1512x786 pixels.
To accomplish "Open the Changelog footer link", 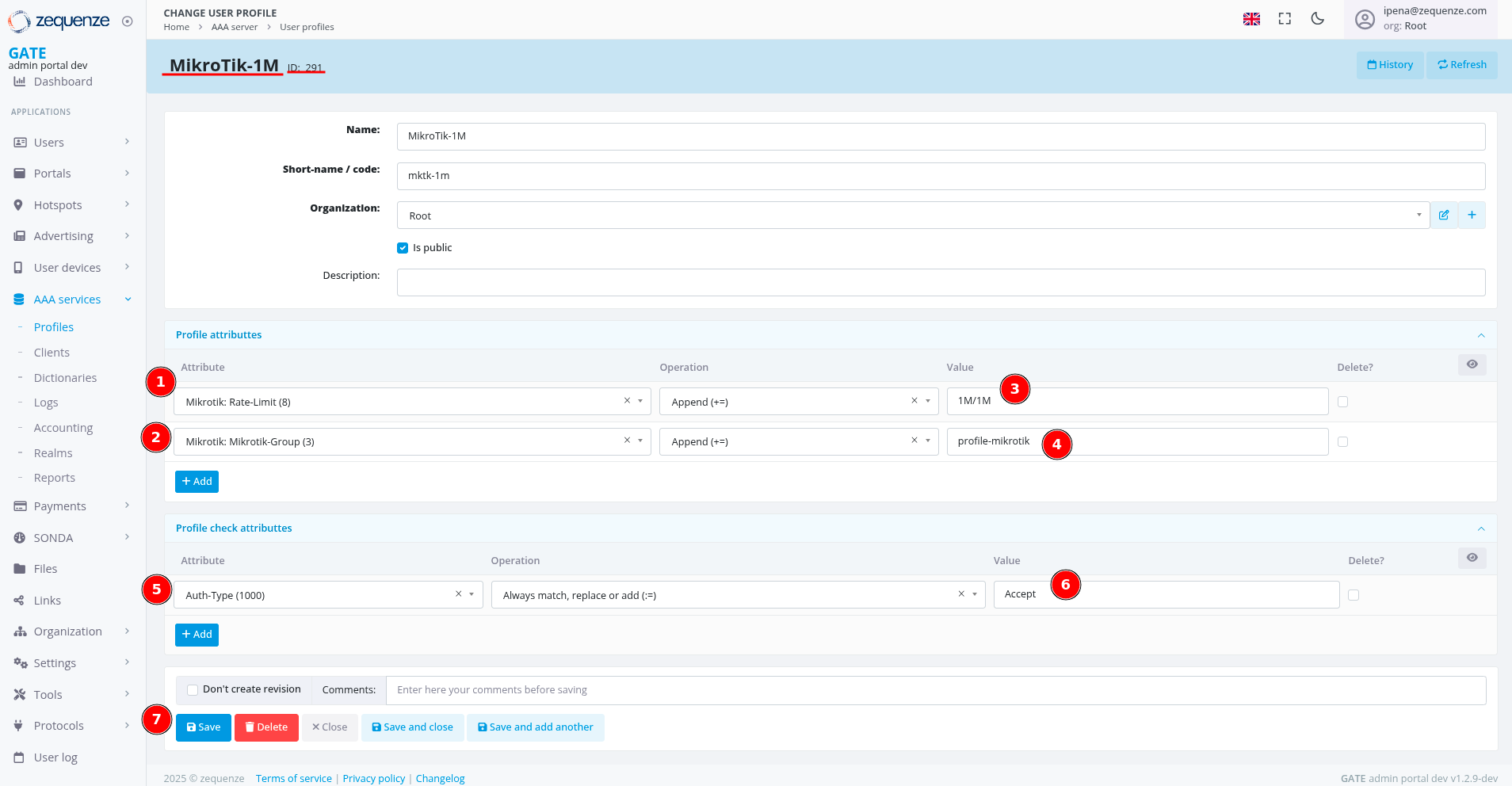I will (440, 779).
